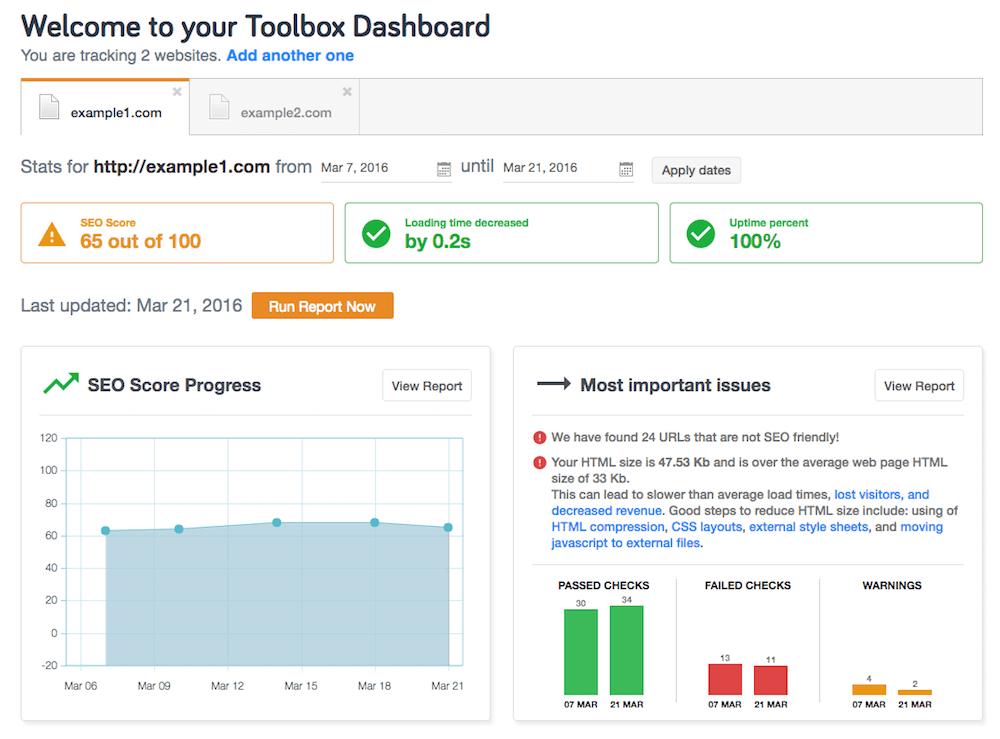Close the example2.com tab

click(346, 89)
